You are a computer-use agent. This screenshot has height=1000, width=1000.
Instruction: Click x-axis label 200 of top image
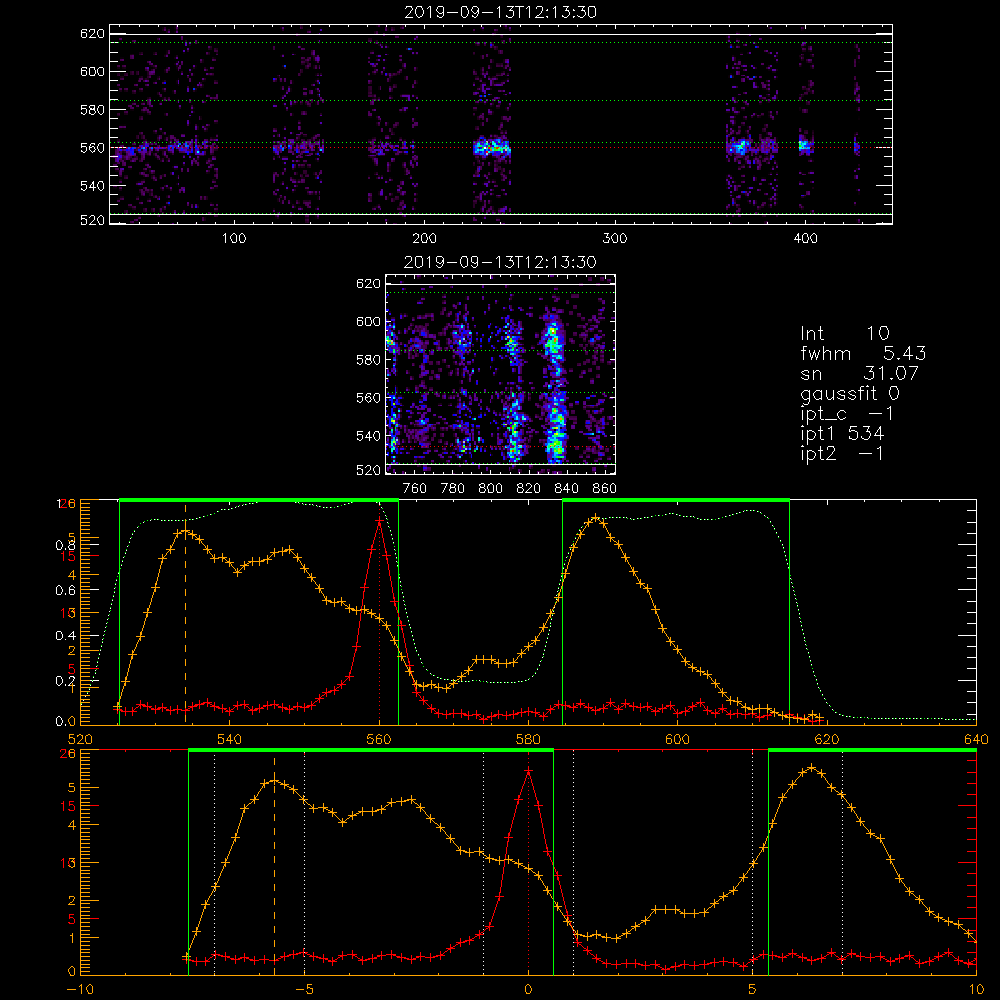[x=424, y=239]
